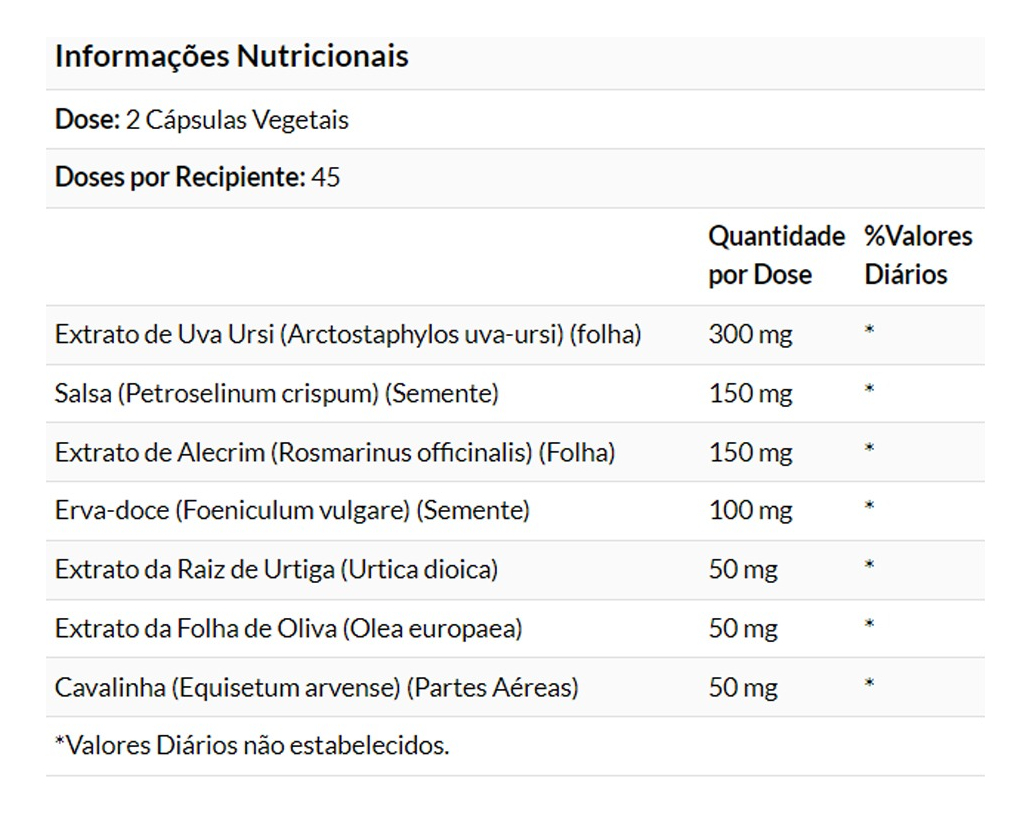
Task: Select the Extrato da Raiz de Urtiga ingredient
Action: point(276,570)
